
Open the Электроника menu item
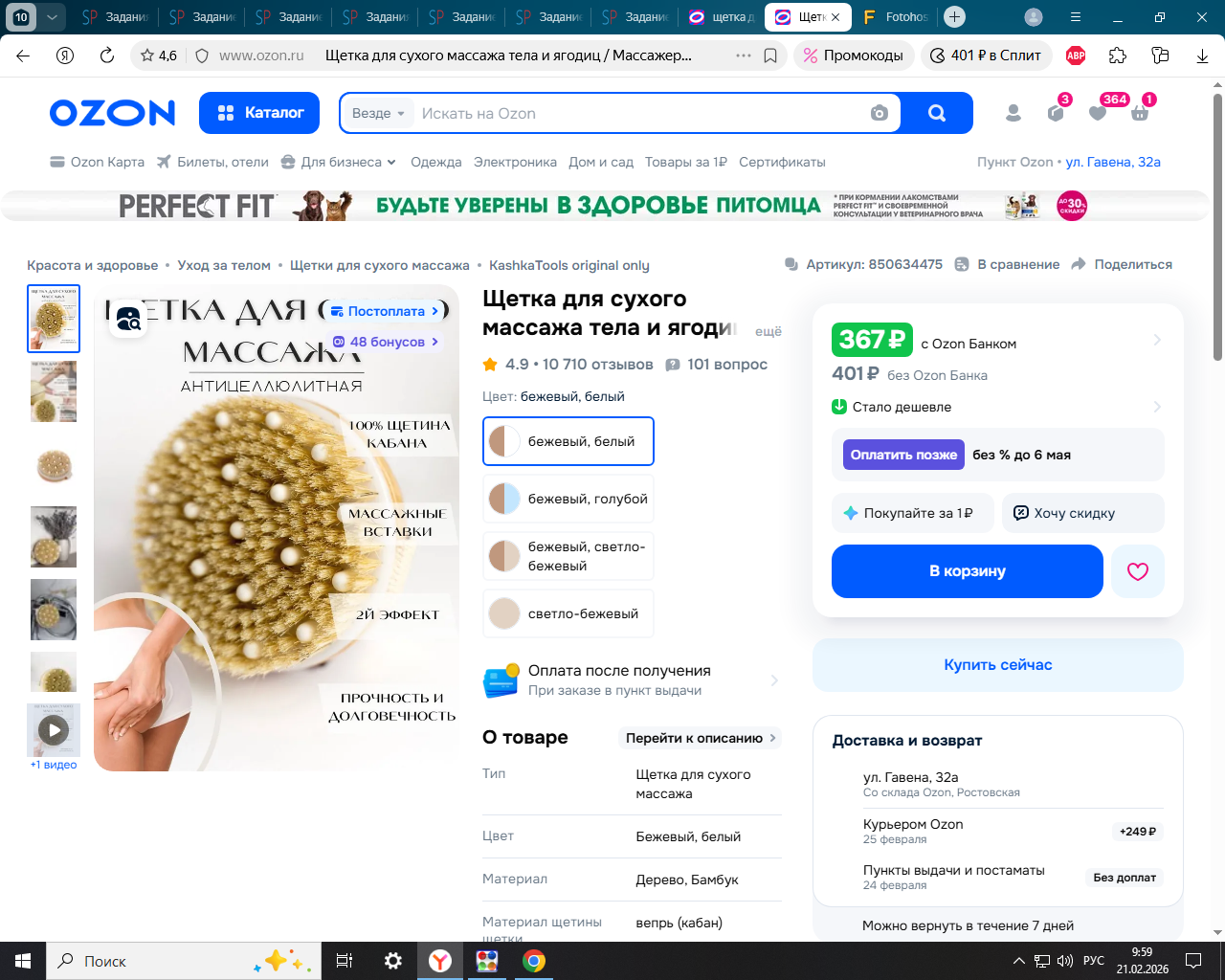coord(515,162)
